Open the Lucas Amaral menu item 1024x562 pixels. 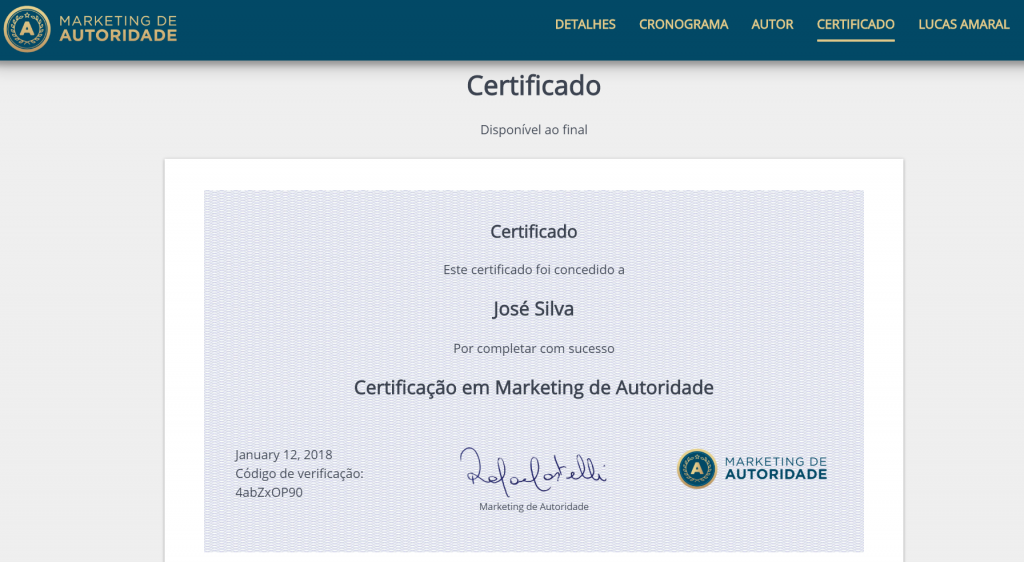(963, 25)
